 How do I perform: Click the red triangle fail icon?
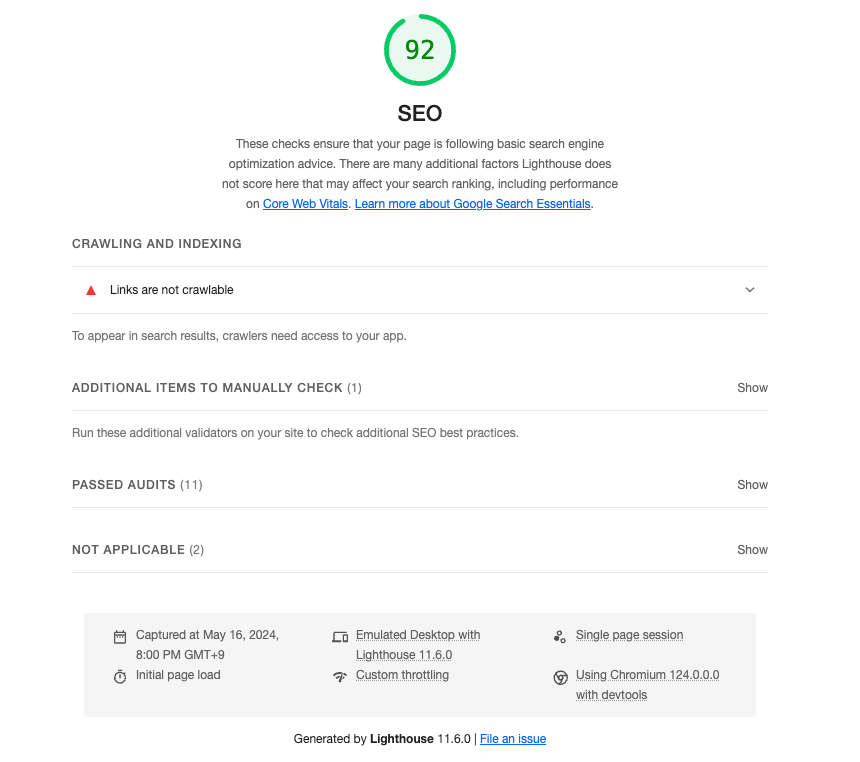pyautogui.click(x=91, y=290)
